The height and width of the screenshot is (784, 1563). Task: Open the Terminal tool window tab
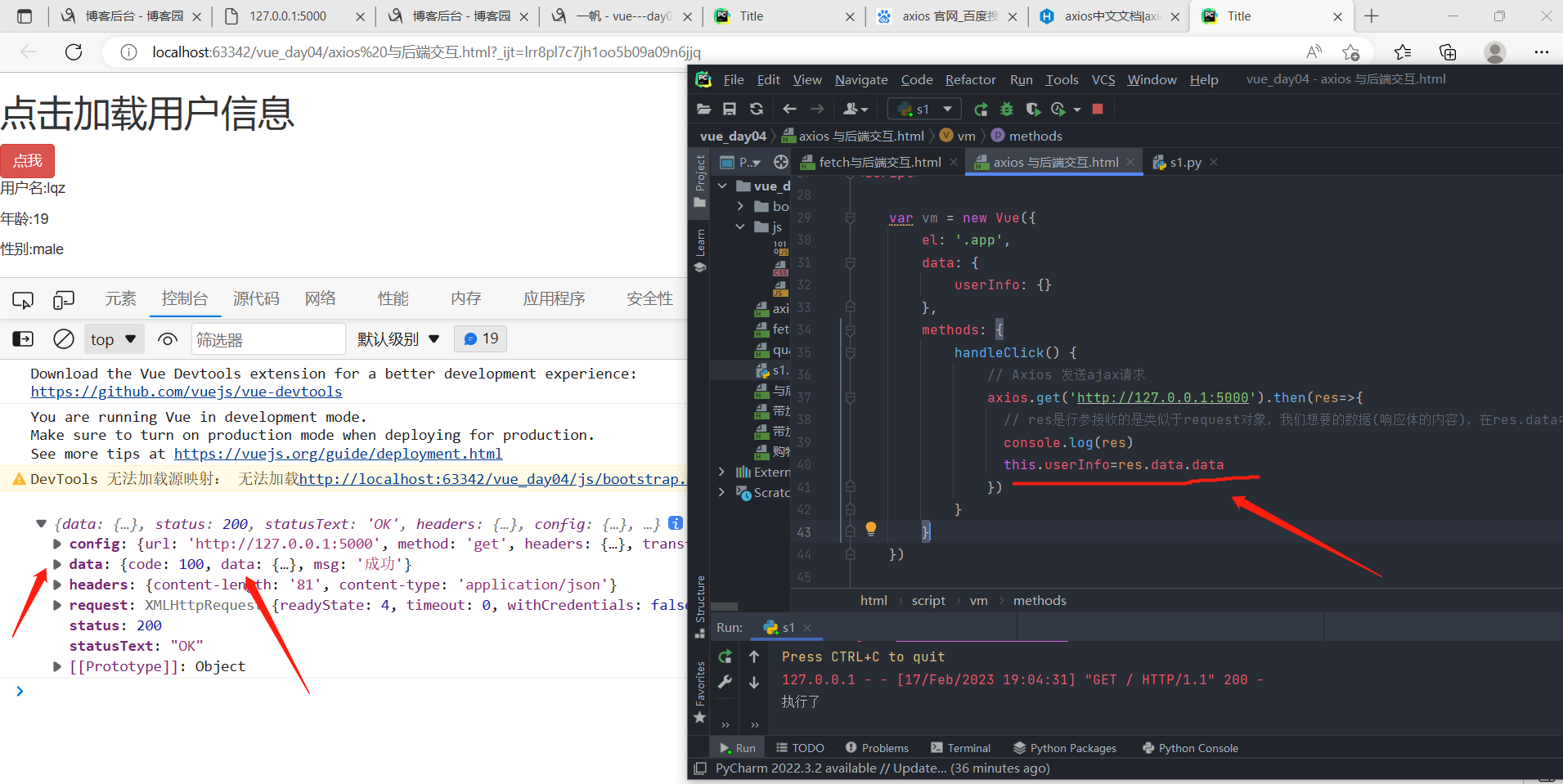[x=960, y=748]
